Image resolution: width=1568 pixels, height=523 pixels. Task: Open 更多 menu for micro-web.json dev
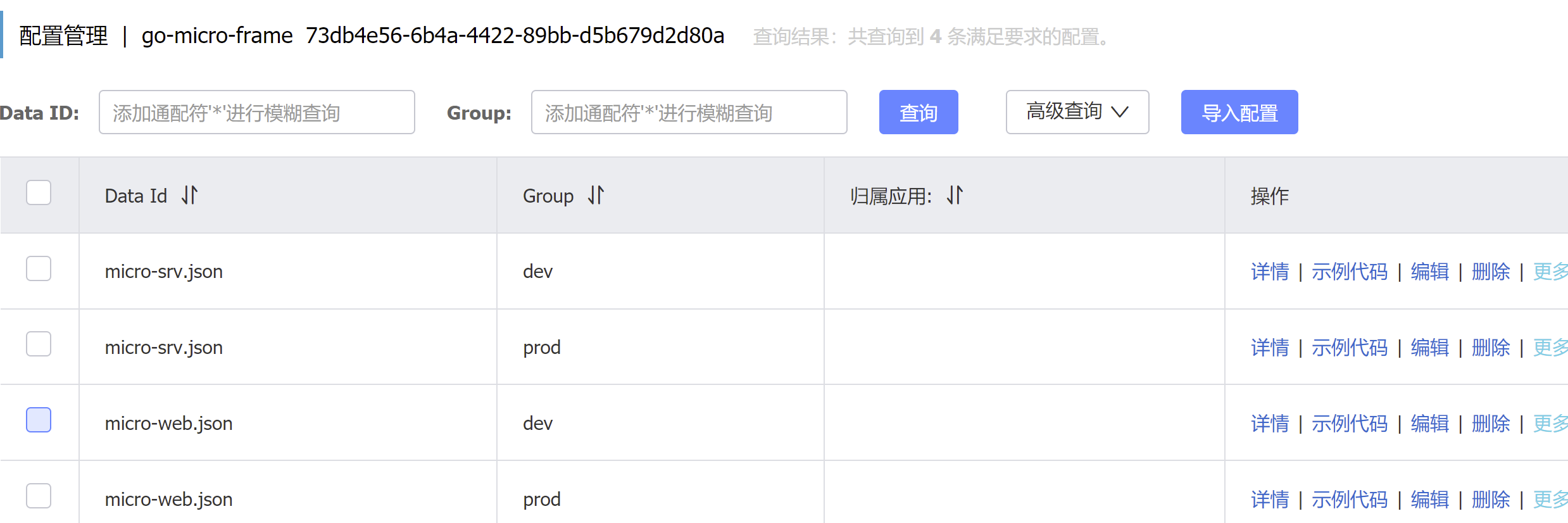tap(1550, 424)
